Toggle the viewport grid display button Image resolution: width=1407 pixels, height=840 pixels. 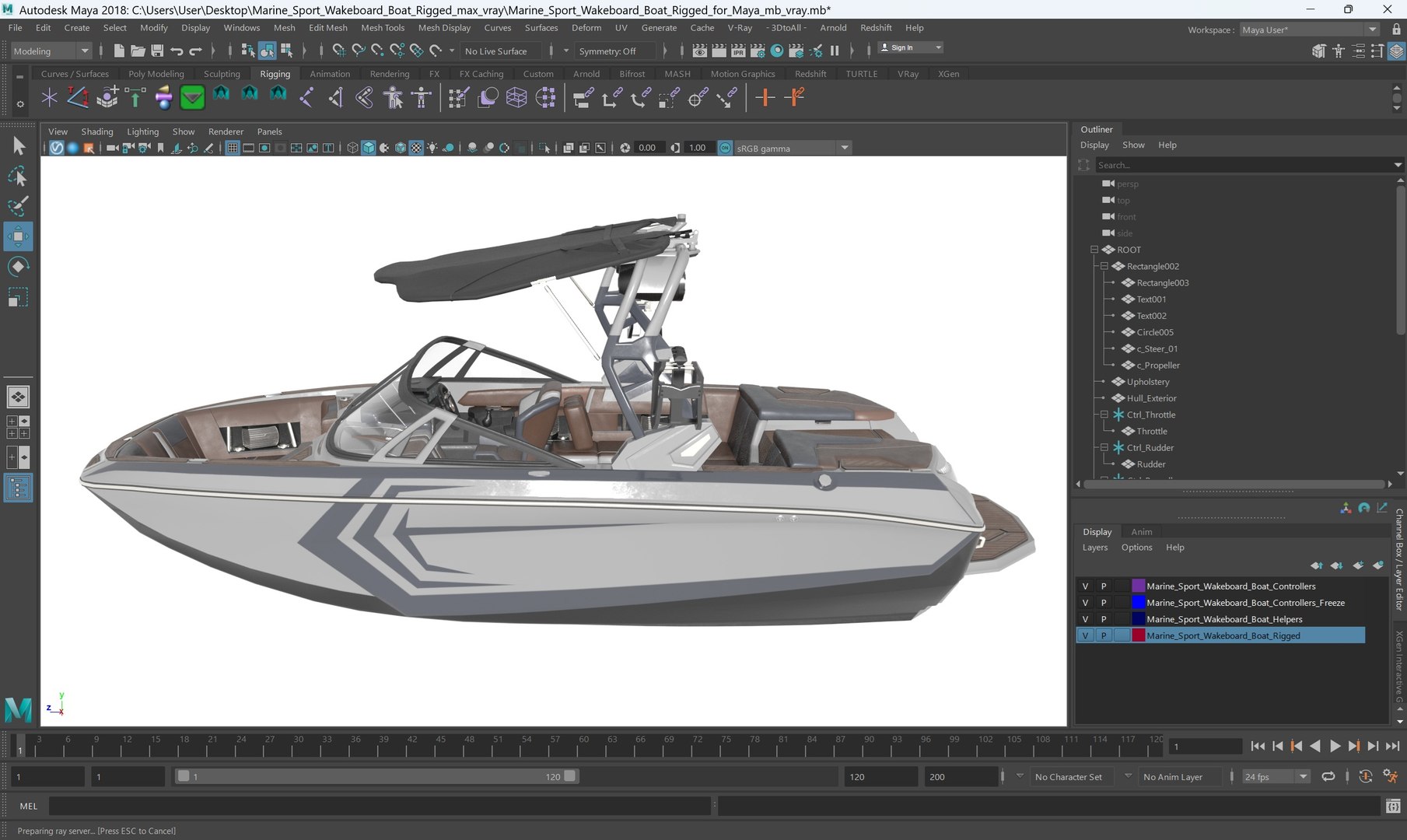click(232, 148)
